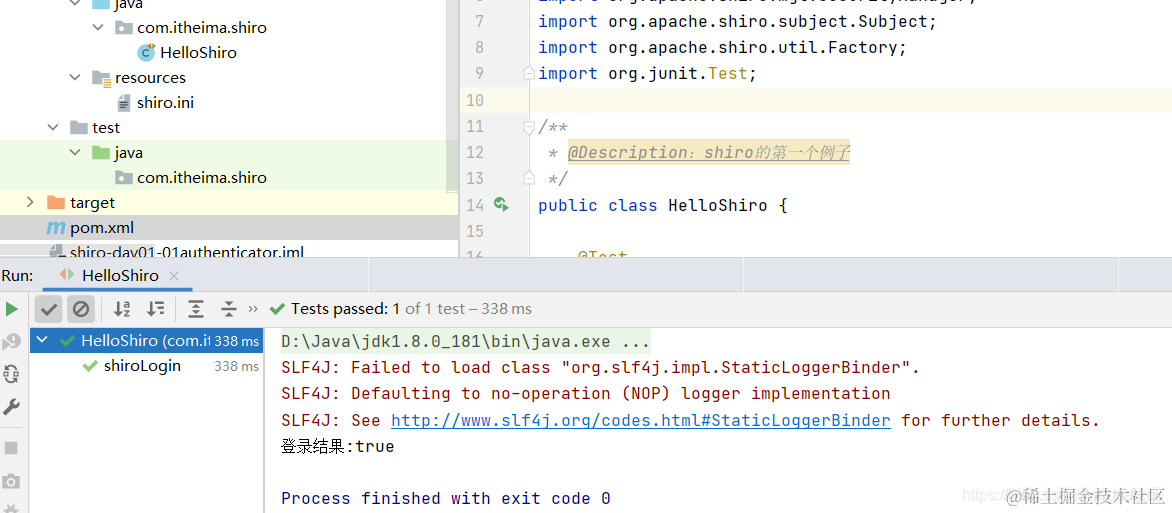Select HelloShiro class in project tree

click(x=198, y=52)
